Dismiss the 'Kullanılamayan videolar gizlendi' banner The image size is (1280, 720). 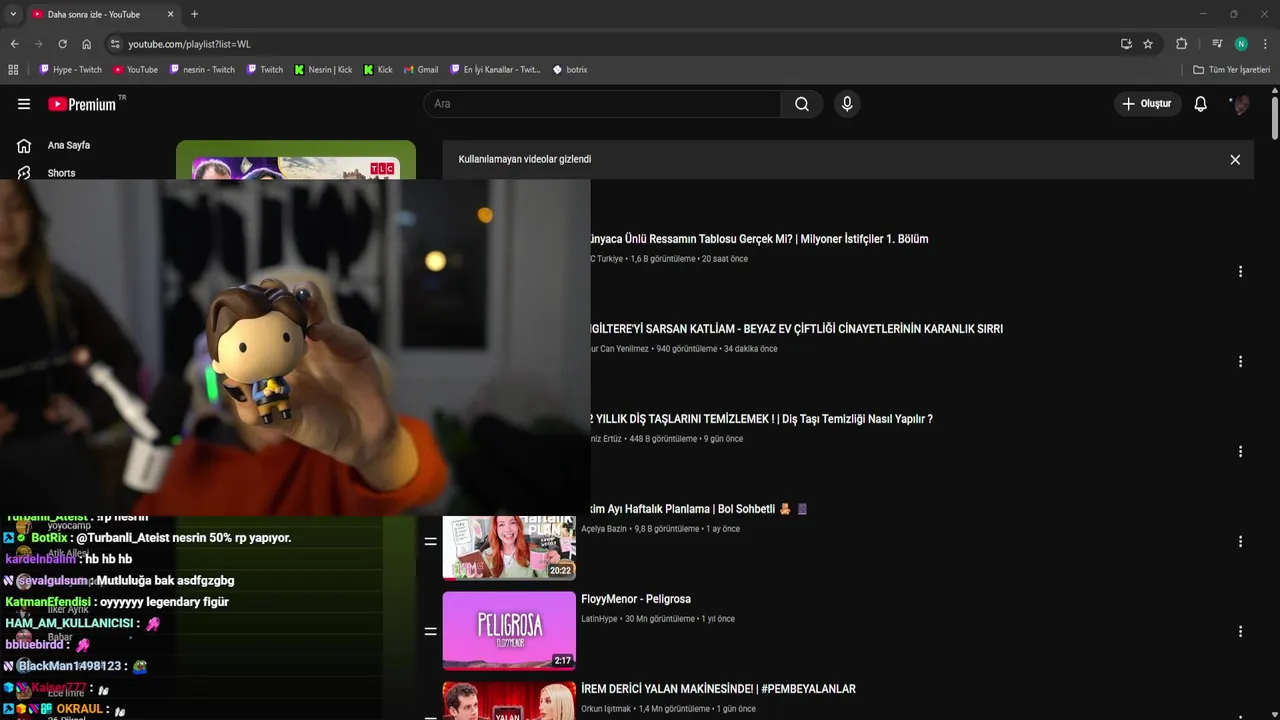pos(1235,160)
